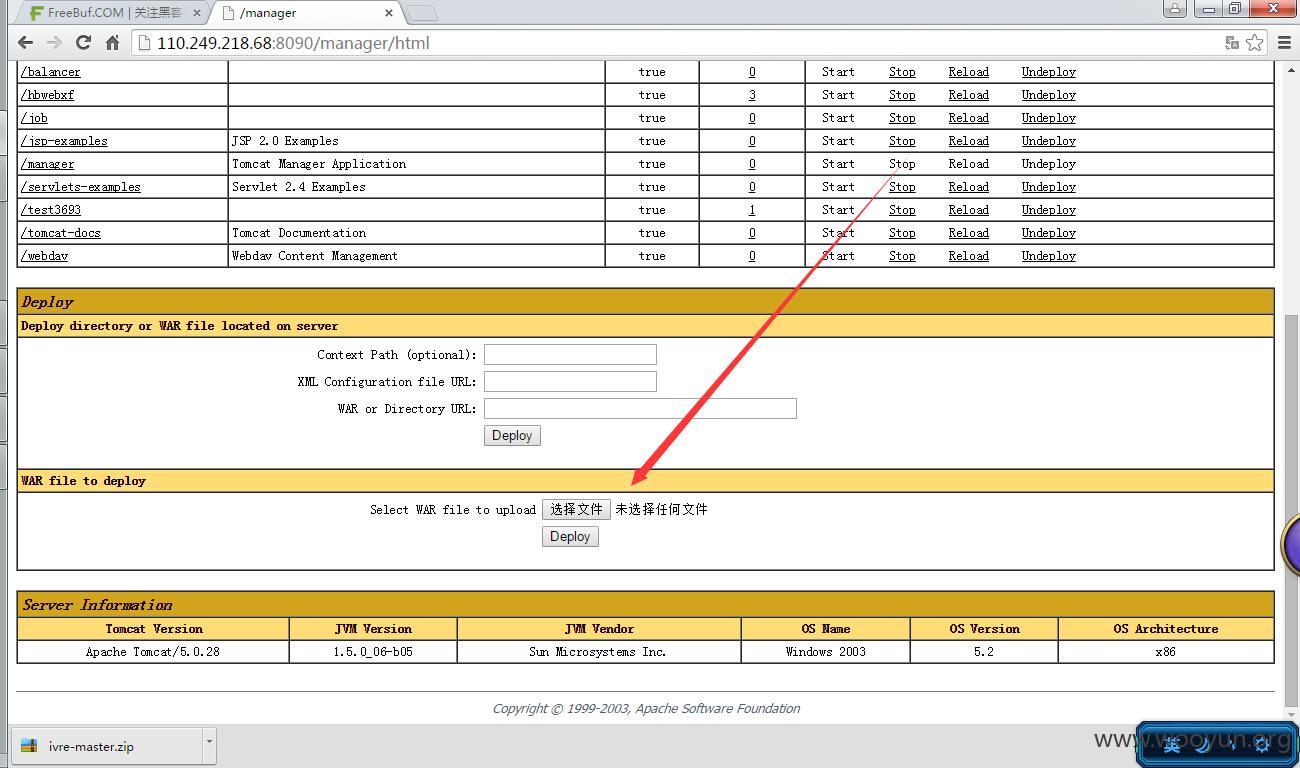Go forward in browser history
The height and width of the screenshot is (768, 1300).
click(x=55, y=43)
